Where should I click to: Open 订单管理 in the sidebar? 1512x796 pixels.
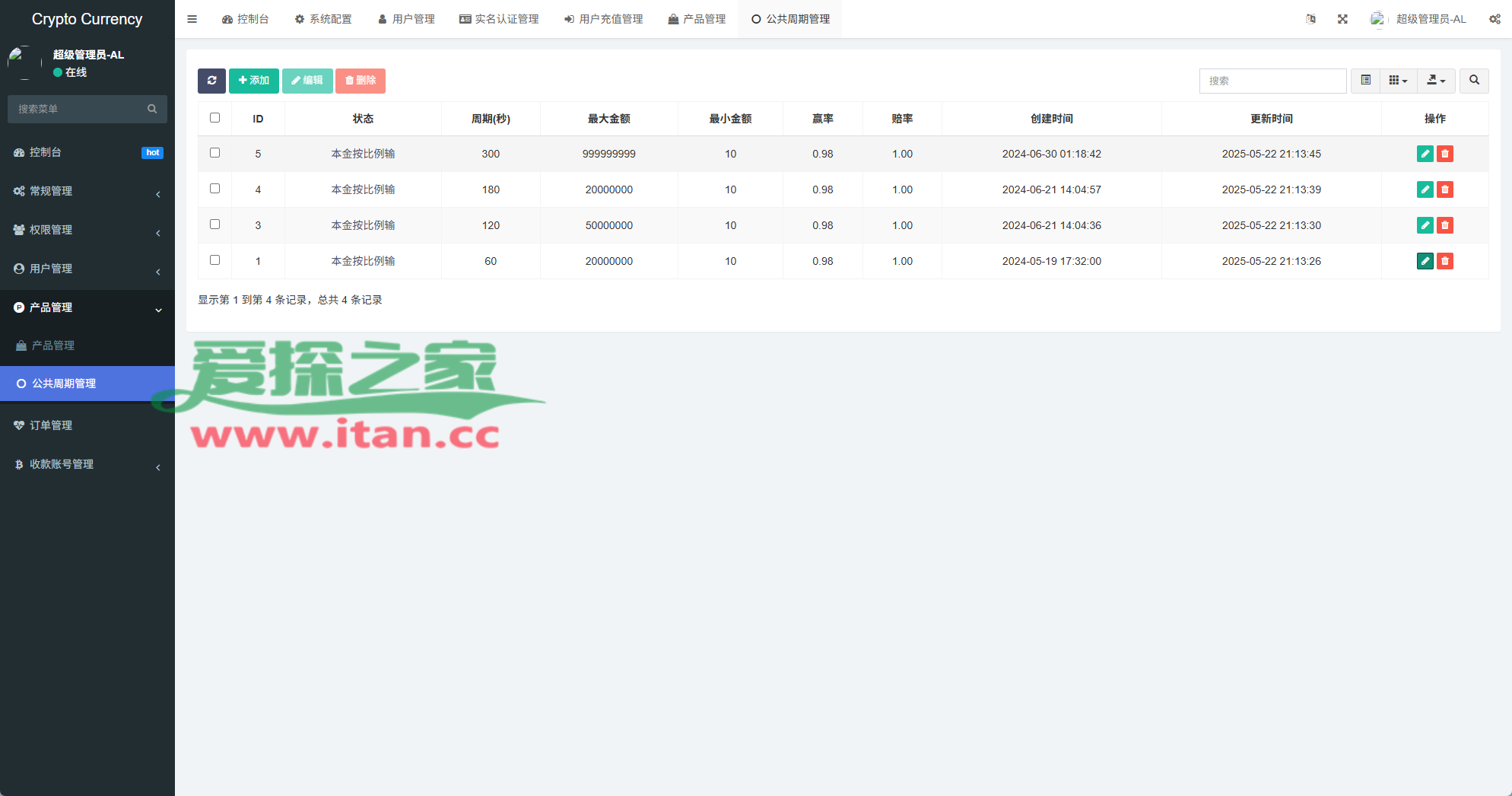click(51, 425)
